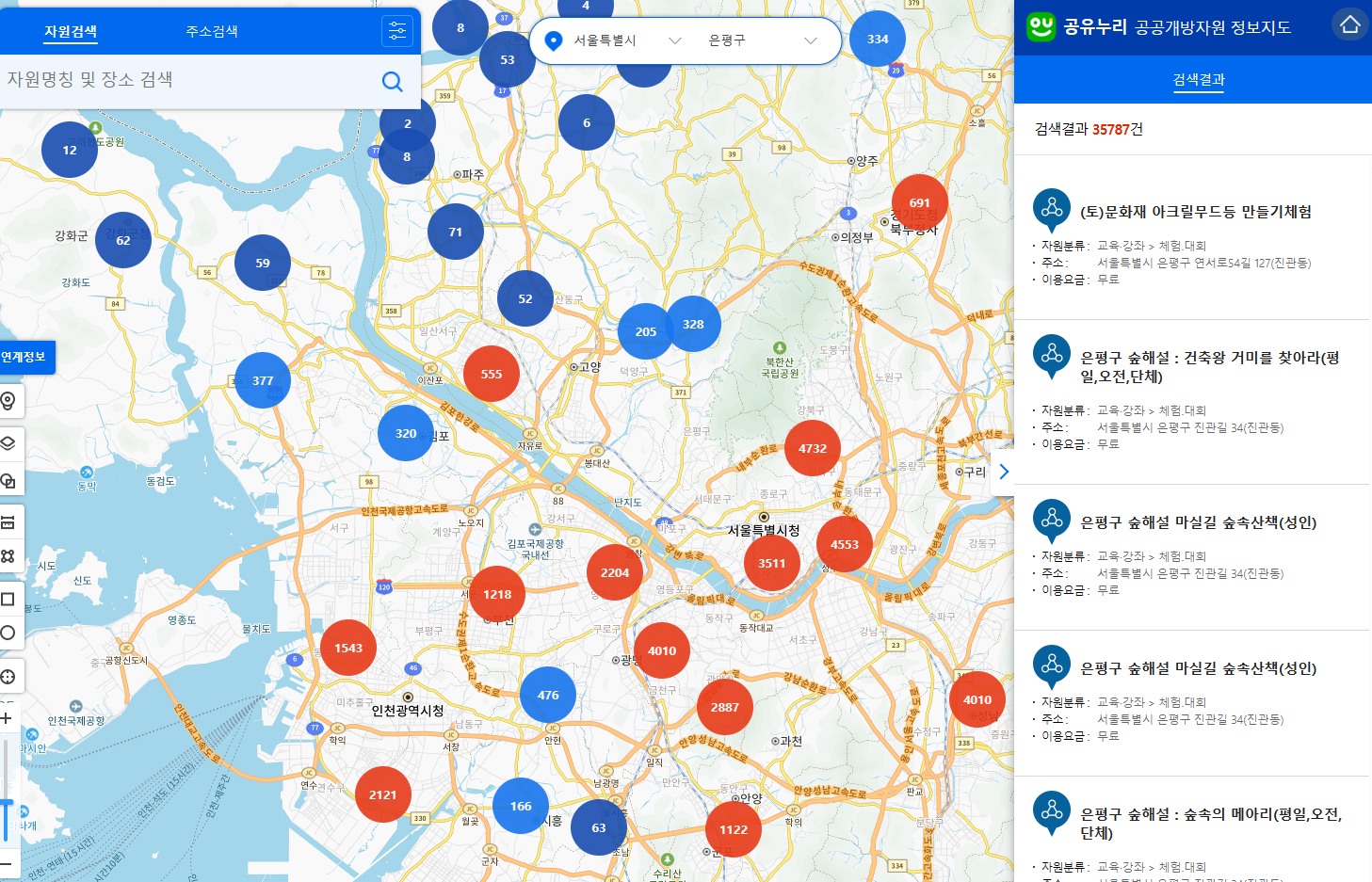The width and height of the screenshot is (1372, 882).
Task: Click the 3511 red map cluster
Action: [x=772, y=564]
